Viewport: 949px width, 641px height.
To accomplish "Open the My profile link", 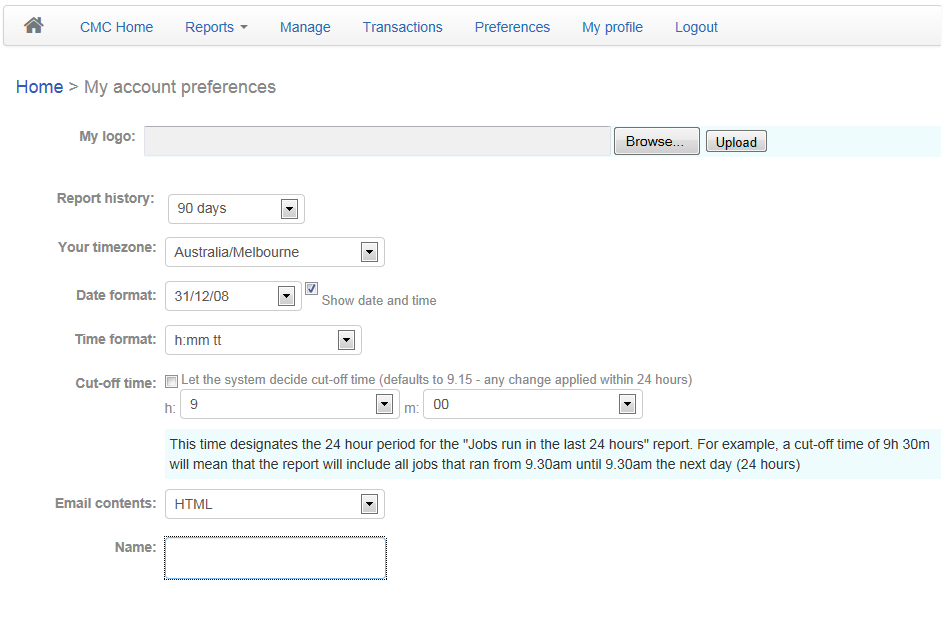I will (x=612, y=27).
